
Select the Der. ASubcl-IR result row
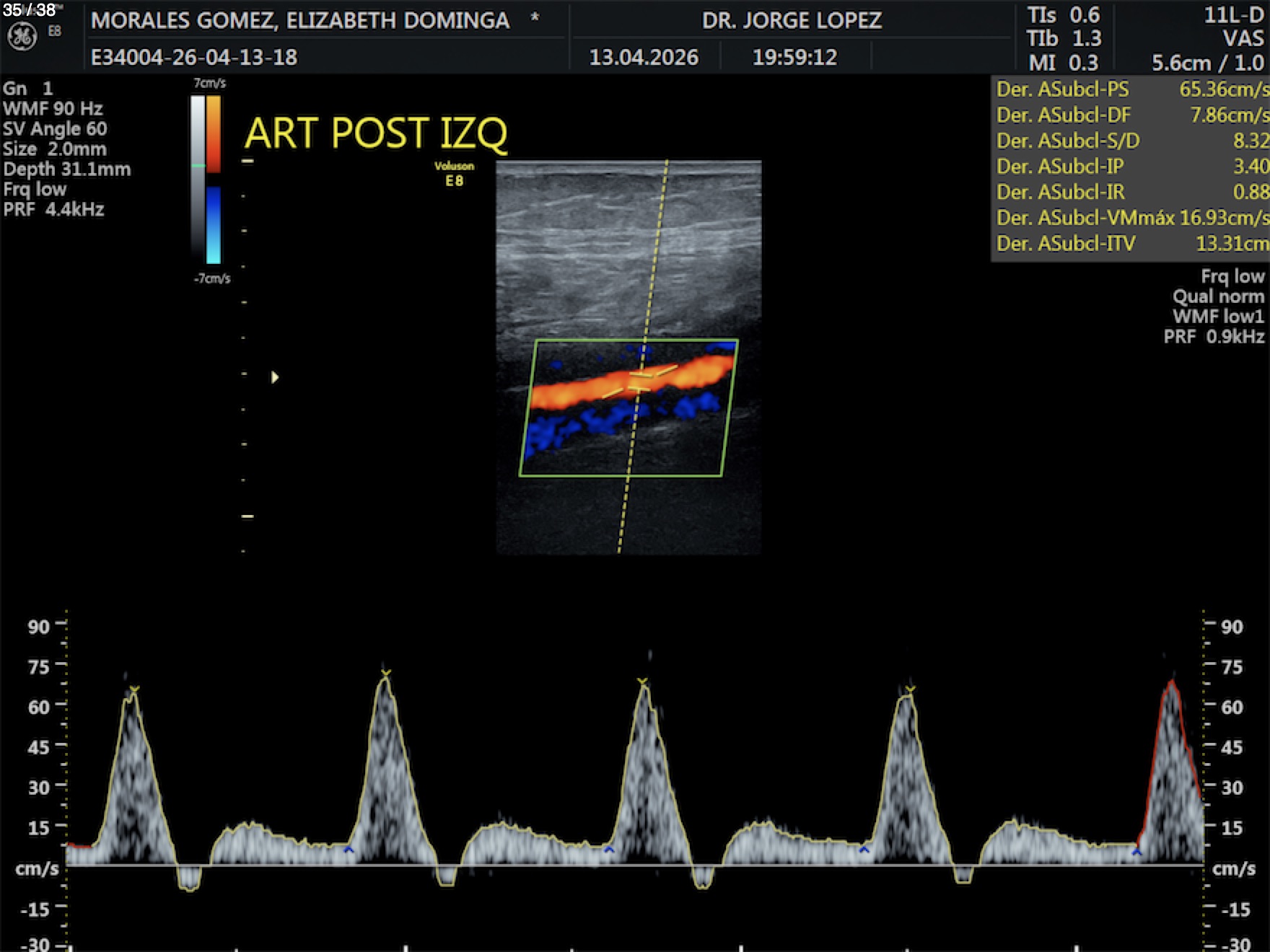1131,192
